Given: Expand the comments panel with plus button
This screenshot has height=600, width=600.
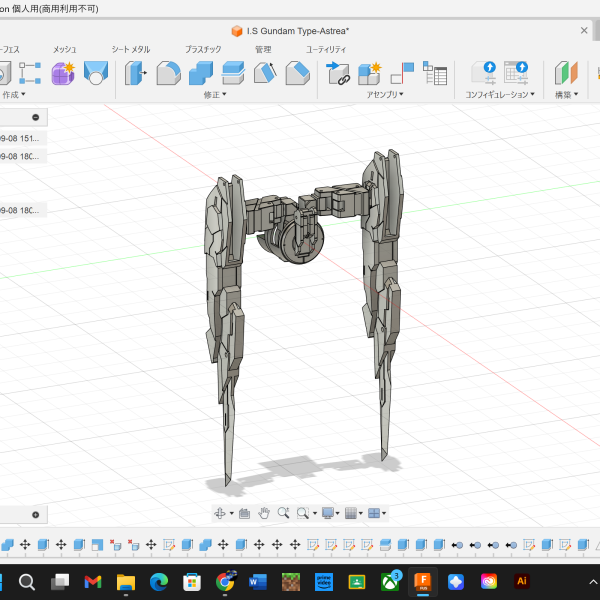Looking at the screenshot, I should (x=35, y=514).
